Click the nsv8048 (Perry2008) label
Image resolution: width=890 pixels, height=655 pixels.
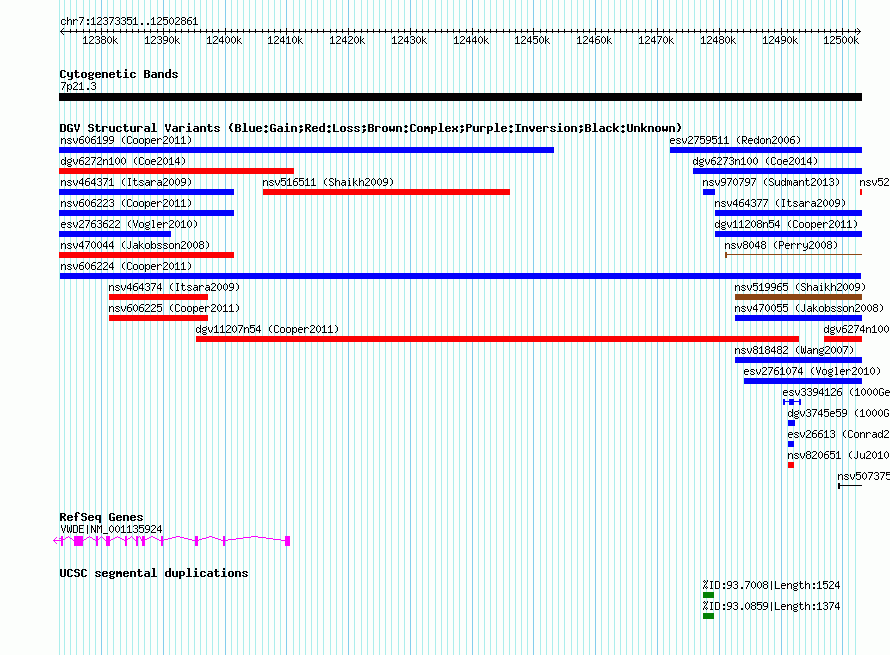(781, 245)
